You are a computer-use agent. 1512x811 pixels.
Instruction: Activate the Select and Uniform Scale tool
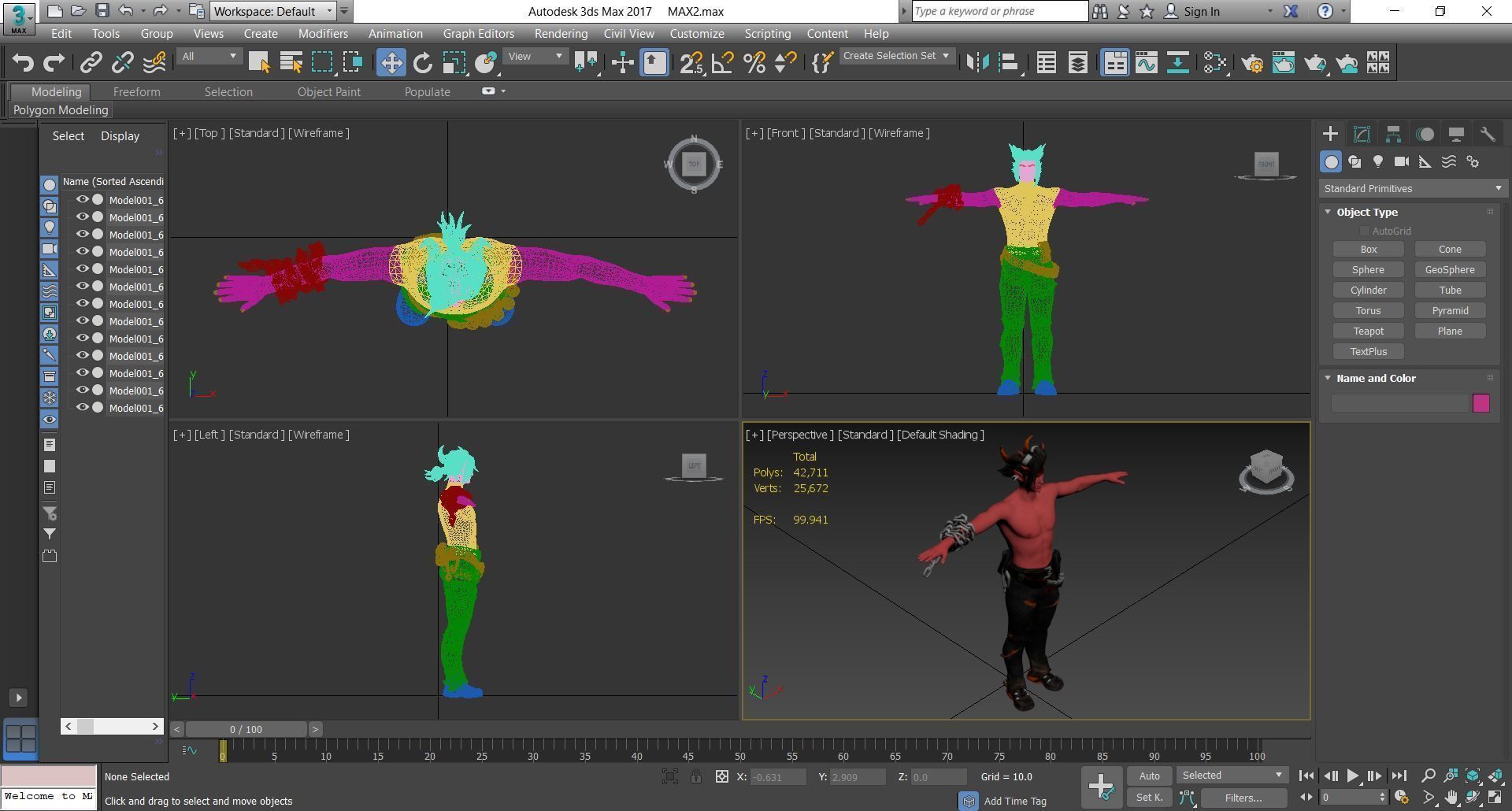(x=454, y=63)
